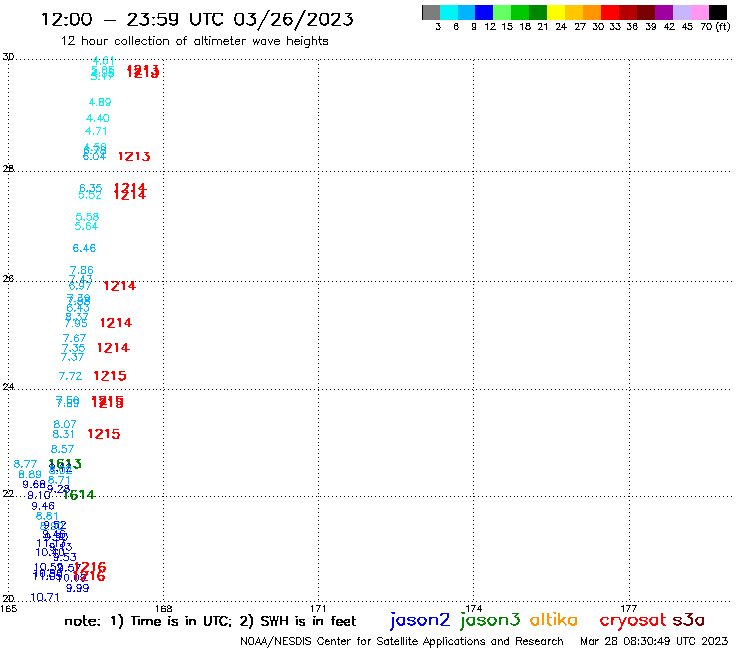Select the wave height 7.67
The height and width of the screenshot is (650, 740).
click(x=75, y=338)
